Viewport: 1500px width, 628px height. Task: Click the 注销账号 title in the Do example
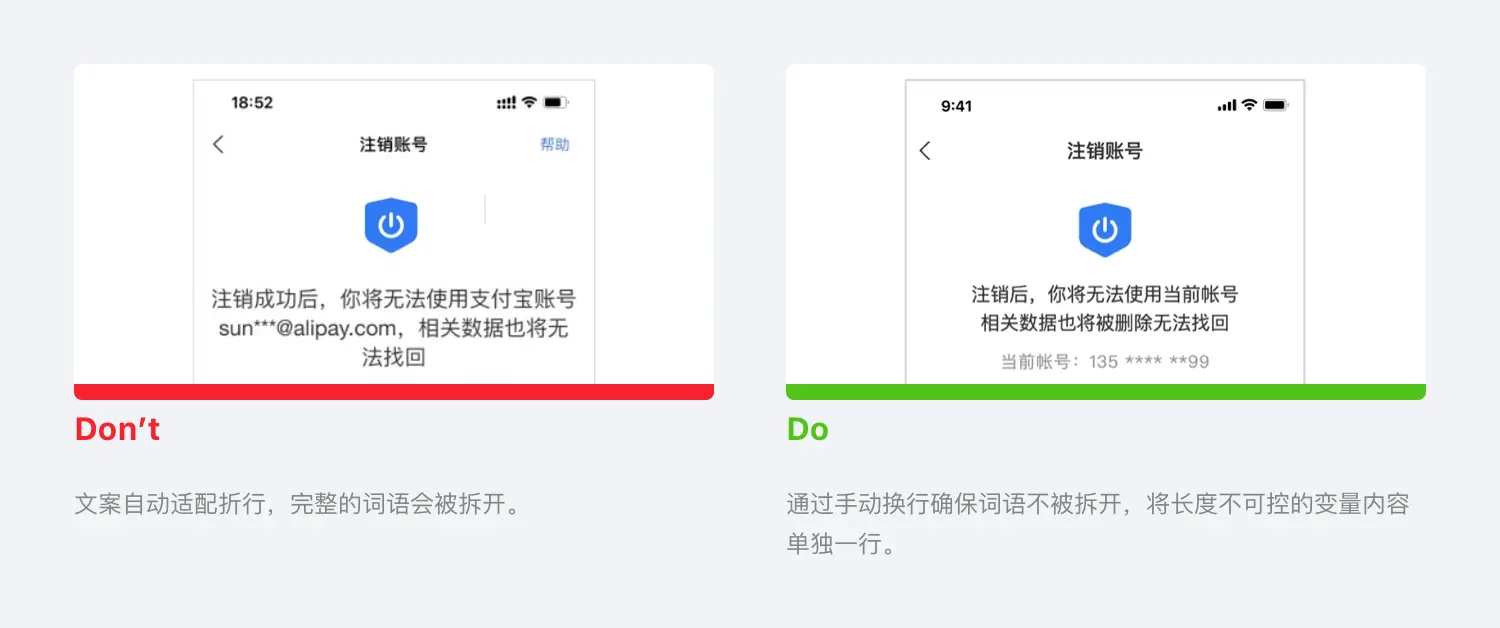click(1105, 151)
